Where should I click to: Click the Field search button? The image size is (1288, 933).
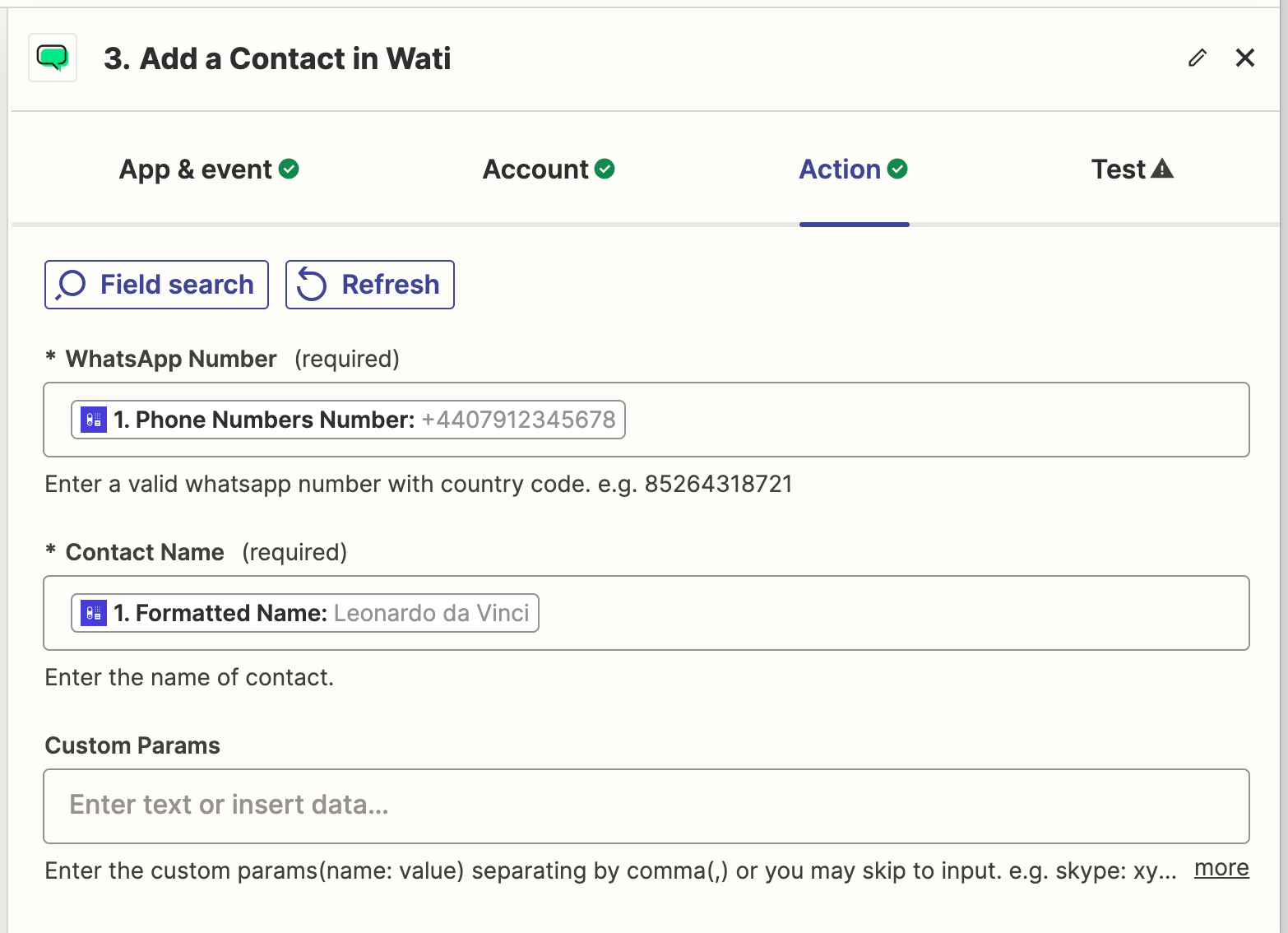156,285
